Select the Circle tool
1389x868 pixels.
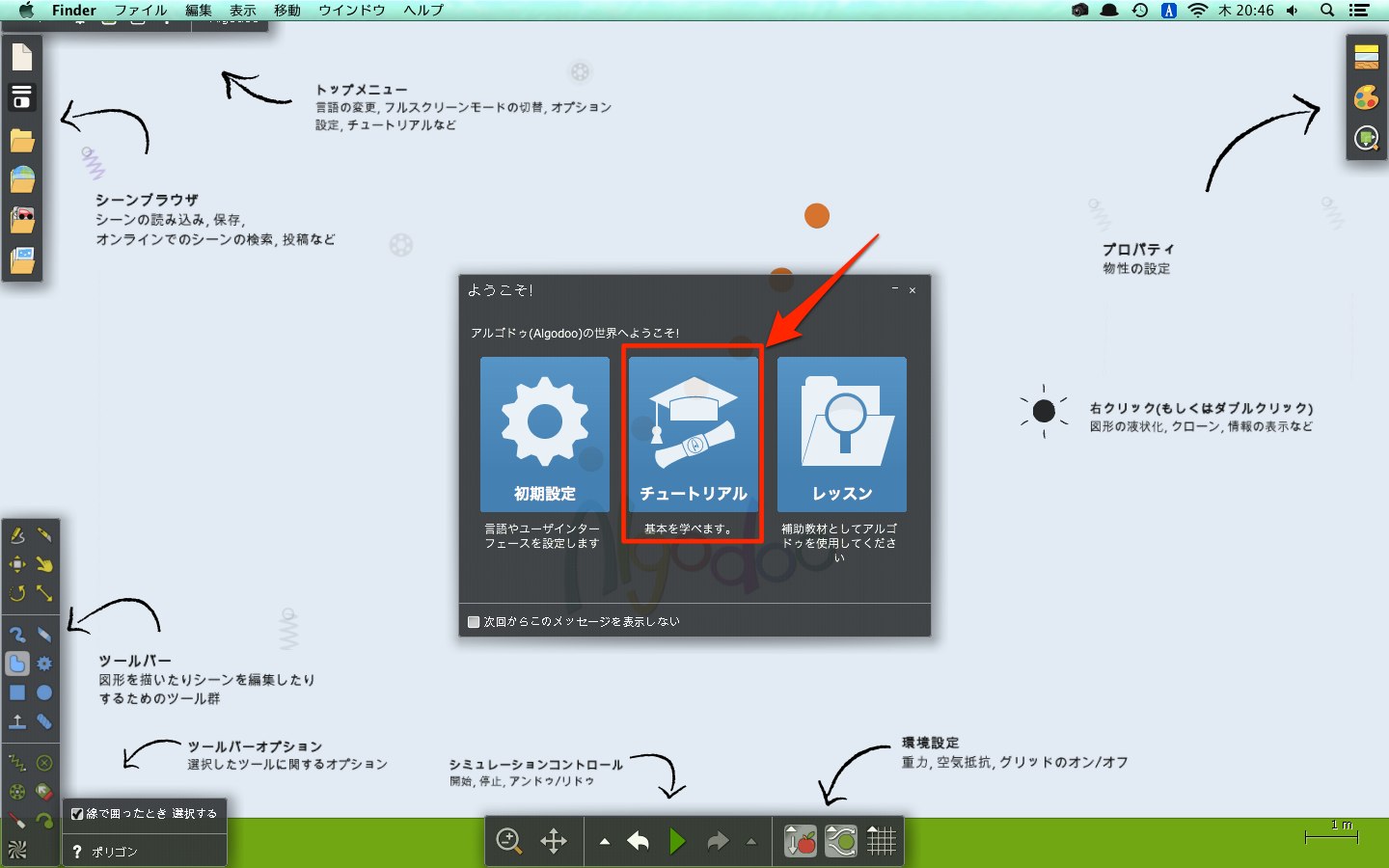[x=44, y=692]
